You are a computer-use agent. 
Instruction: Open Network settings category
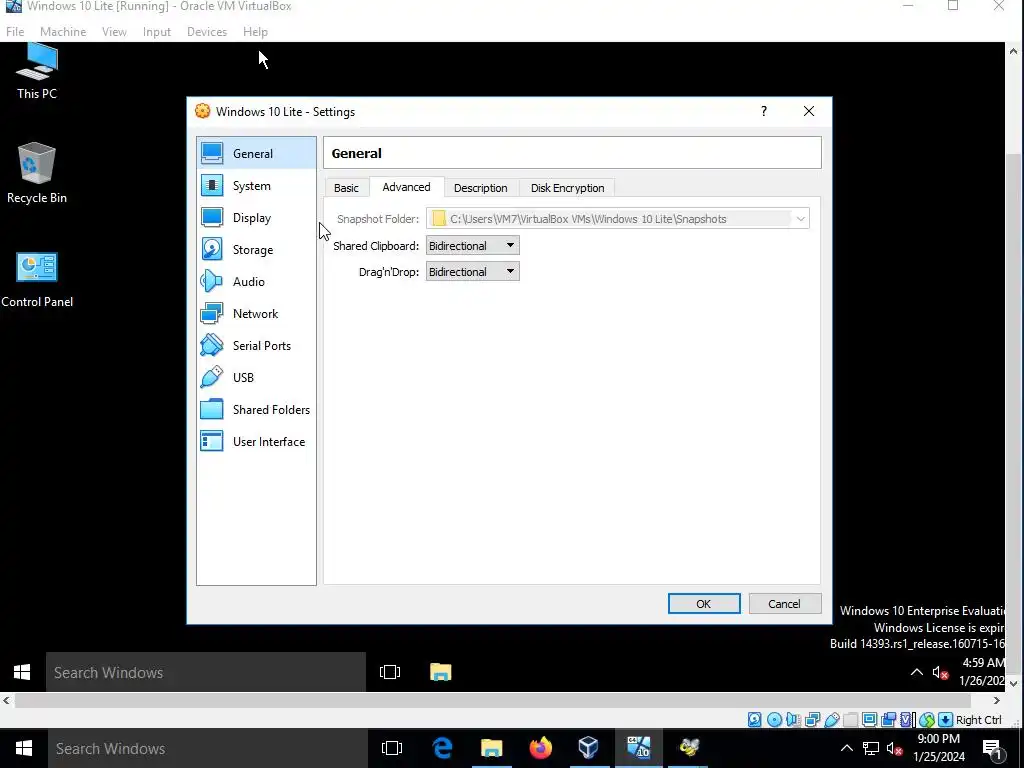tap(256, 313)
